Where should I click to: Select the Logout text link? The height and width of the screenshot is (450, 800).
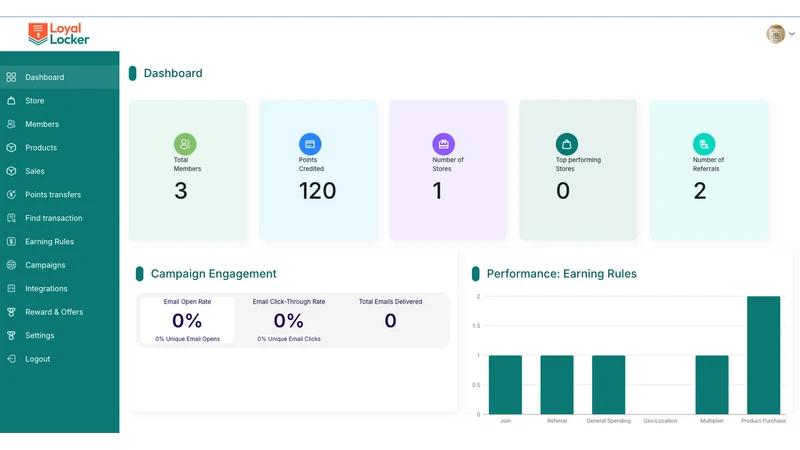pyautogui.click(x=38, y=359)
